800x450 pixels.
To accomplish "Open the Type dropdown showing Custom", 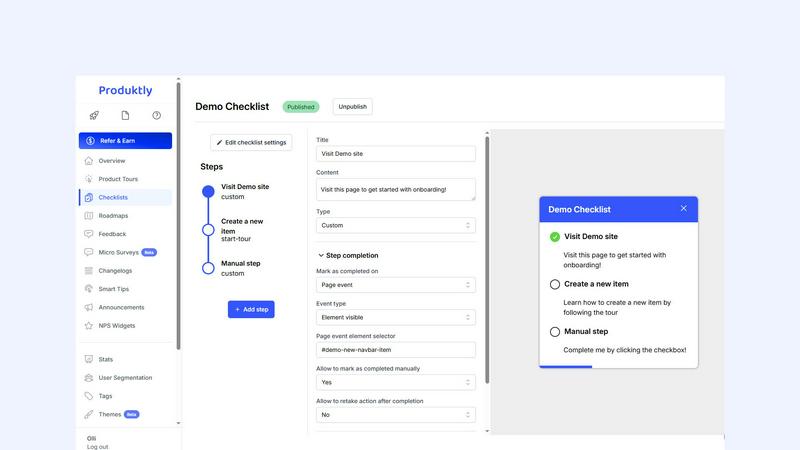I will click(396, 226).
